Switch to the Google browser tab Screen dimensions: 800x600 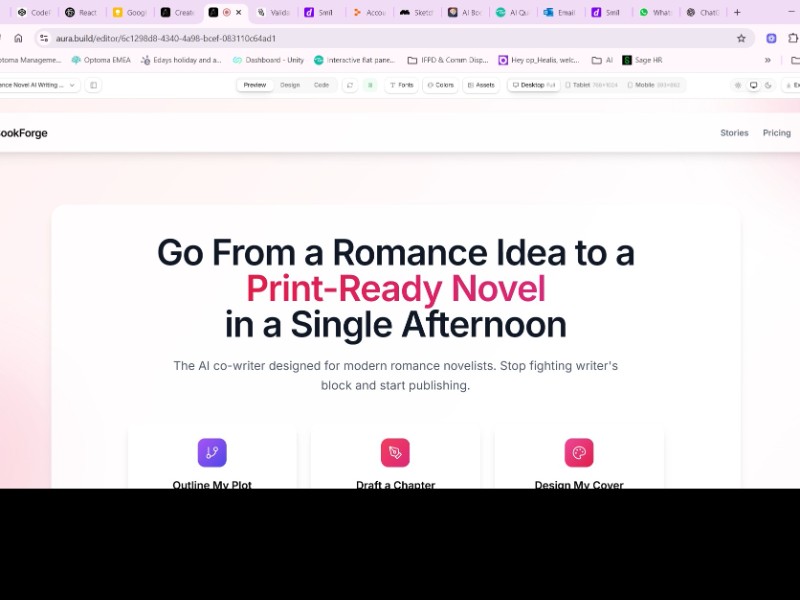[129, 12]
